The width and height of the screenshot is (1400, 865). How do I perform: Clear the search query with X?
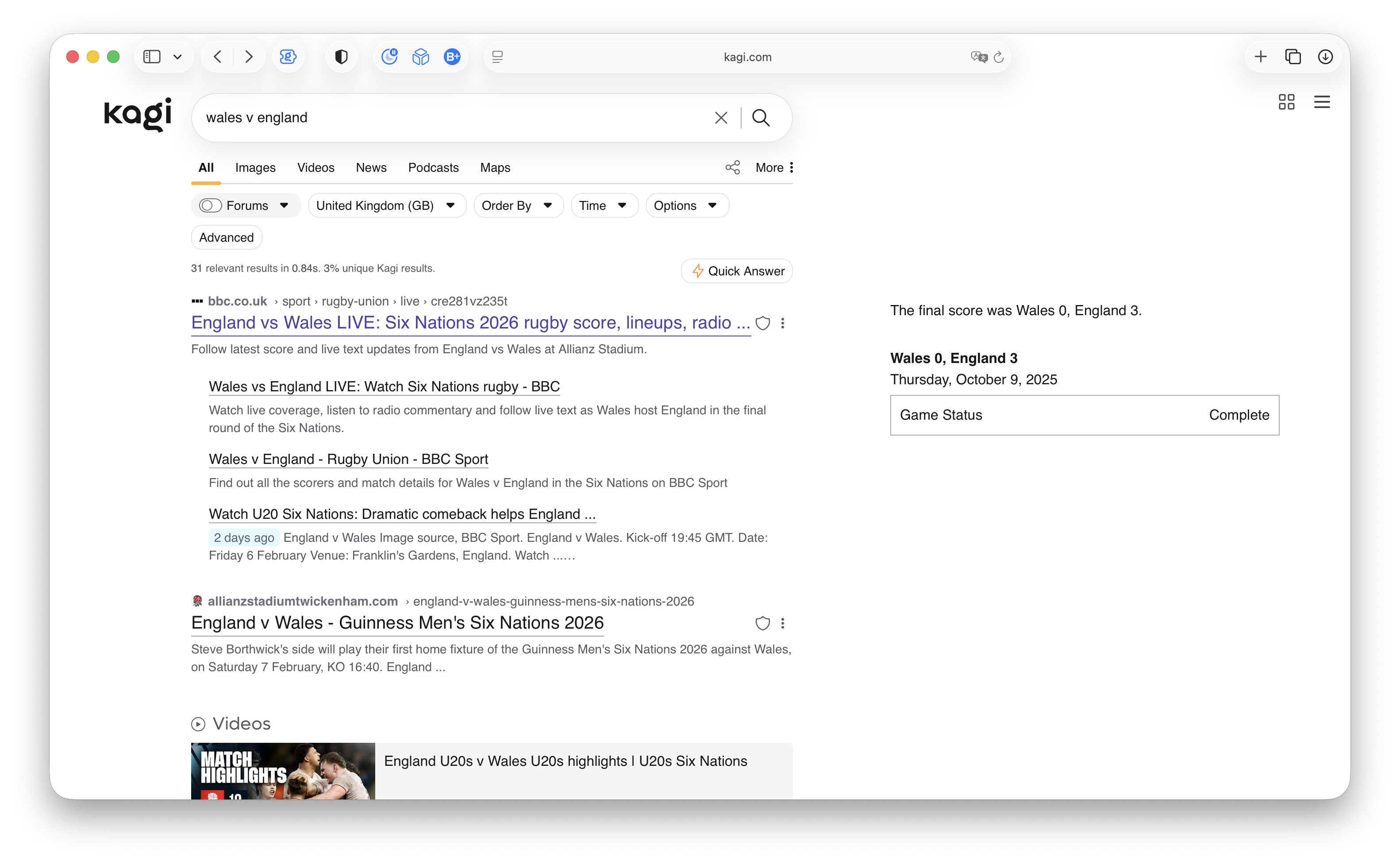click(x=720, y=117)
